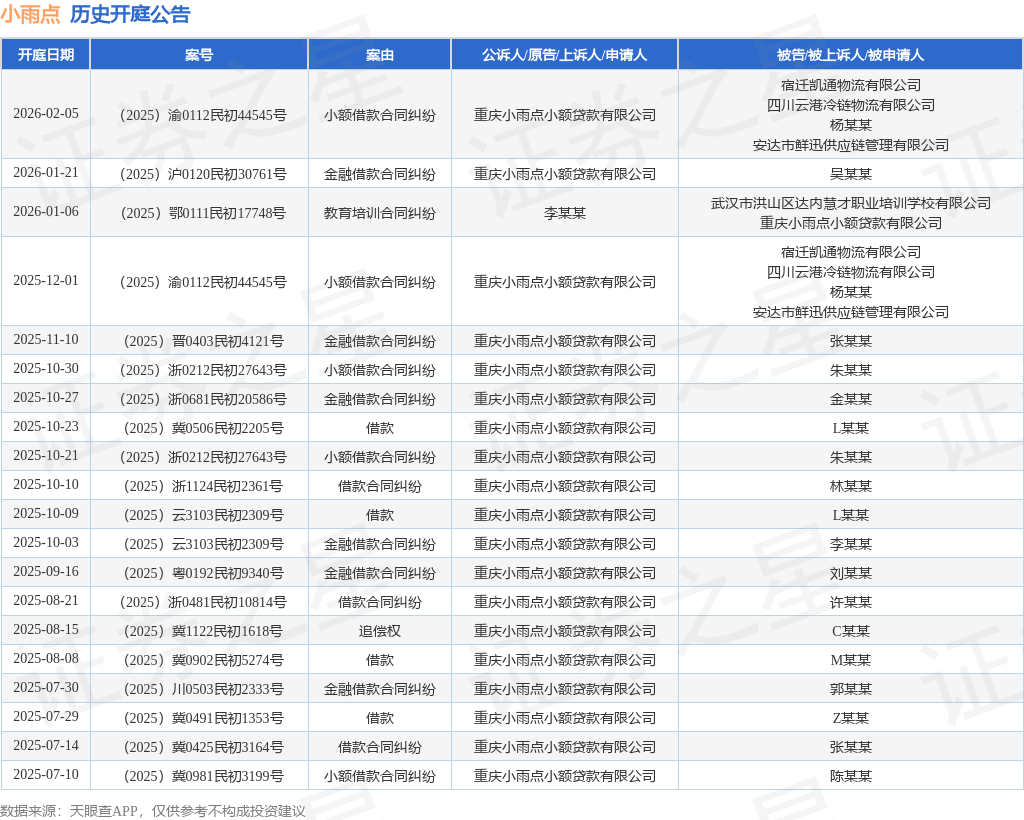Click defendant C某某
Viewport: 1024px width, 820px height.
click(x=850, y=631)
